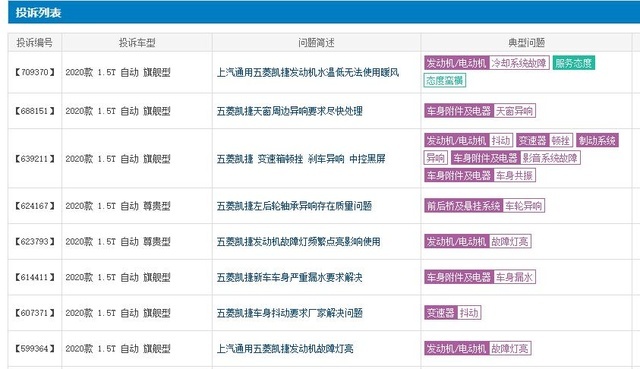Screen dimensions: 640x369
Task: Select 变速器 tag in row 607371
Action: point(440,313)
